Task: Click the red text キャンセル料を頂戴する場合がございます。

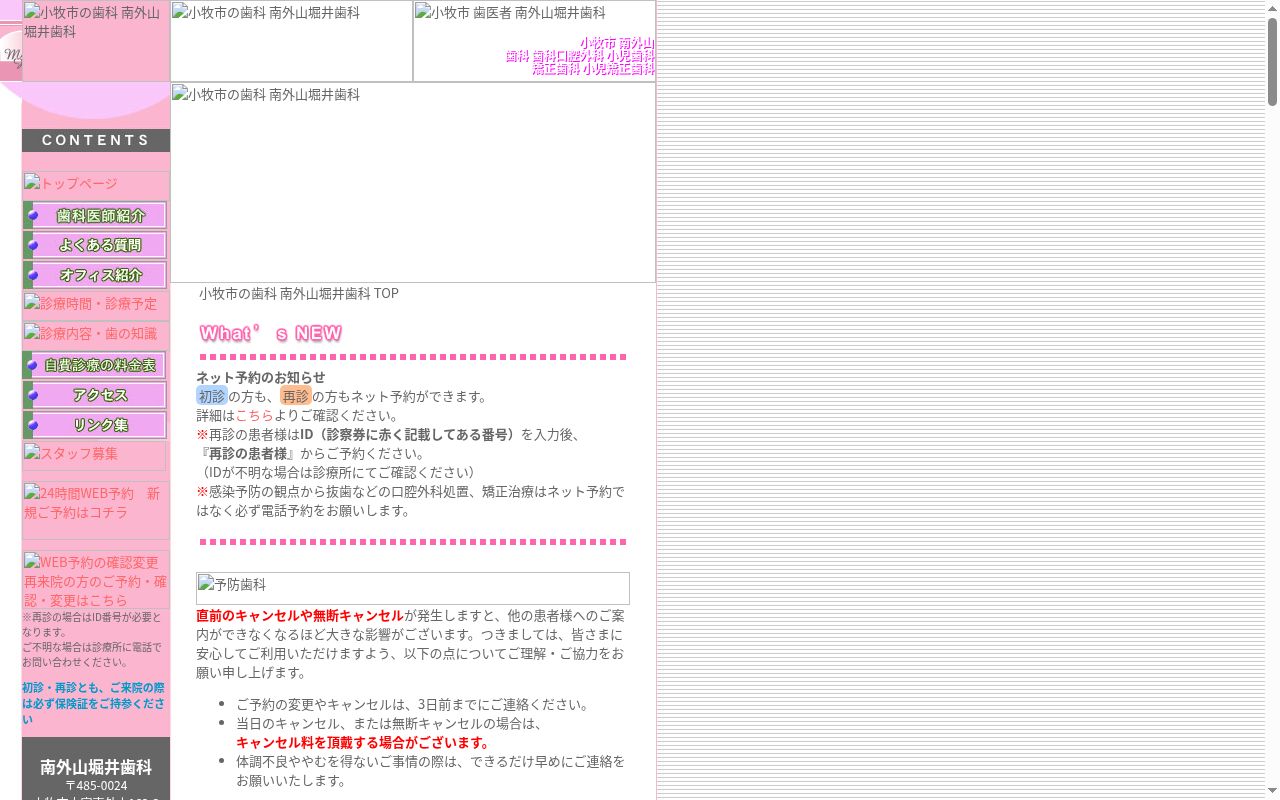Action: pyautogui.click(x=365, y=742)
